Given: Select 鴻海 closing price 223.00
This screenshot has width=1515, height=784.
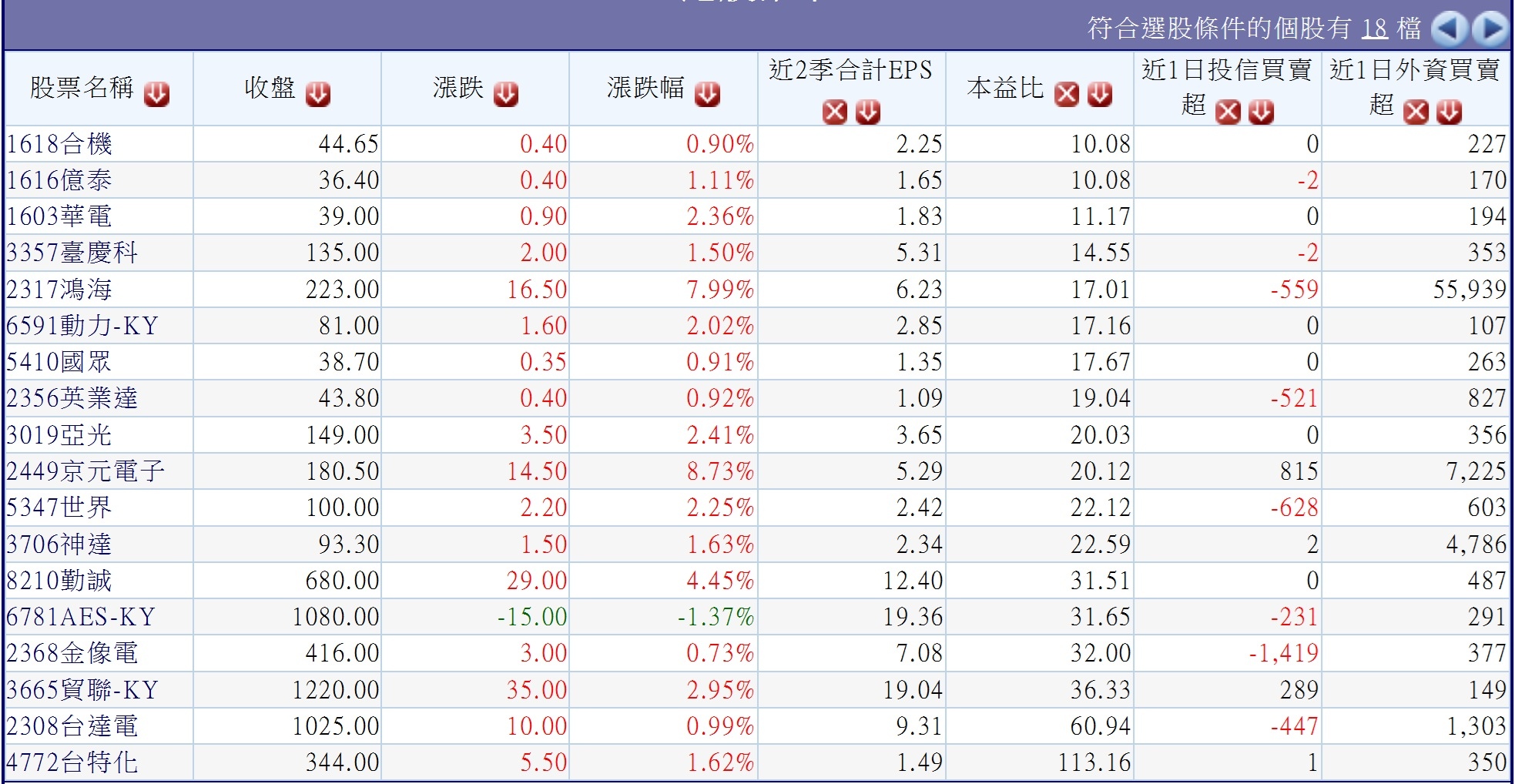Looking at the screenshot, I should coord(342,290).
